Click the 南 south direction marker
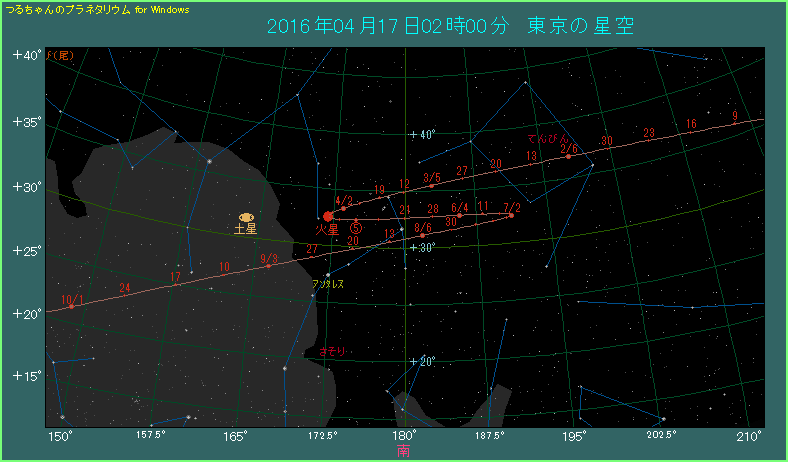Screen dimensions: 788x462 point(404,452)
